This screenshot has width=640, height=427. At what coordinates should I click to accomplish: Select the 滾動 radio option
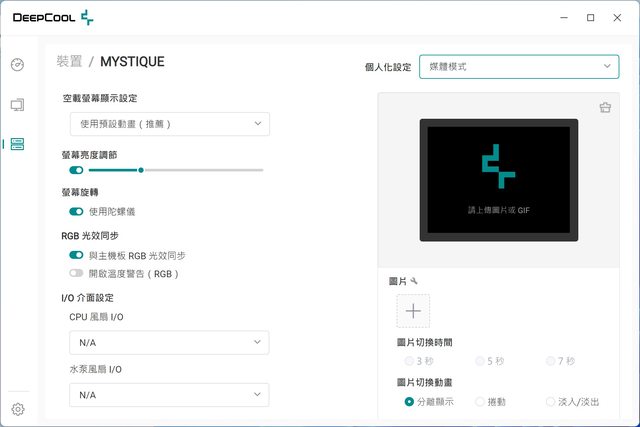point(480,402)
